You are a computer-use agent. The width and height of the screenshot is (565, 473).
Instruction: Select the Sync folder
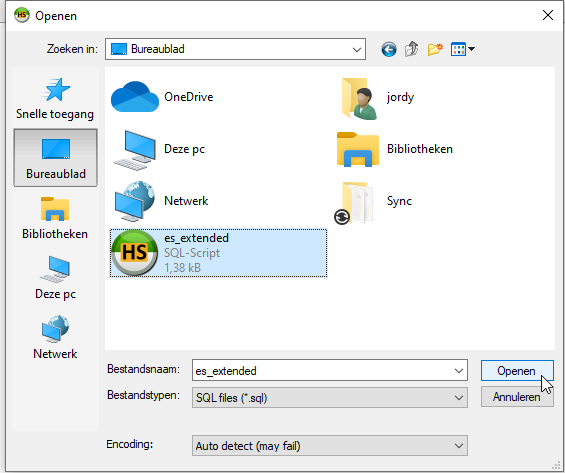[373, 202]
